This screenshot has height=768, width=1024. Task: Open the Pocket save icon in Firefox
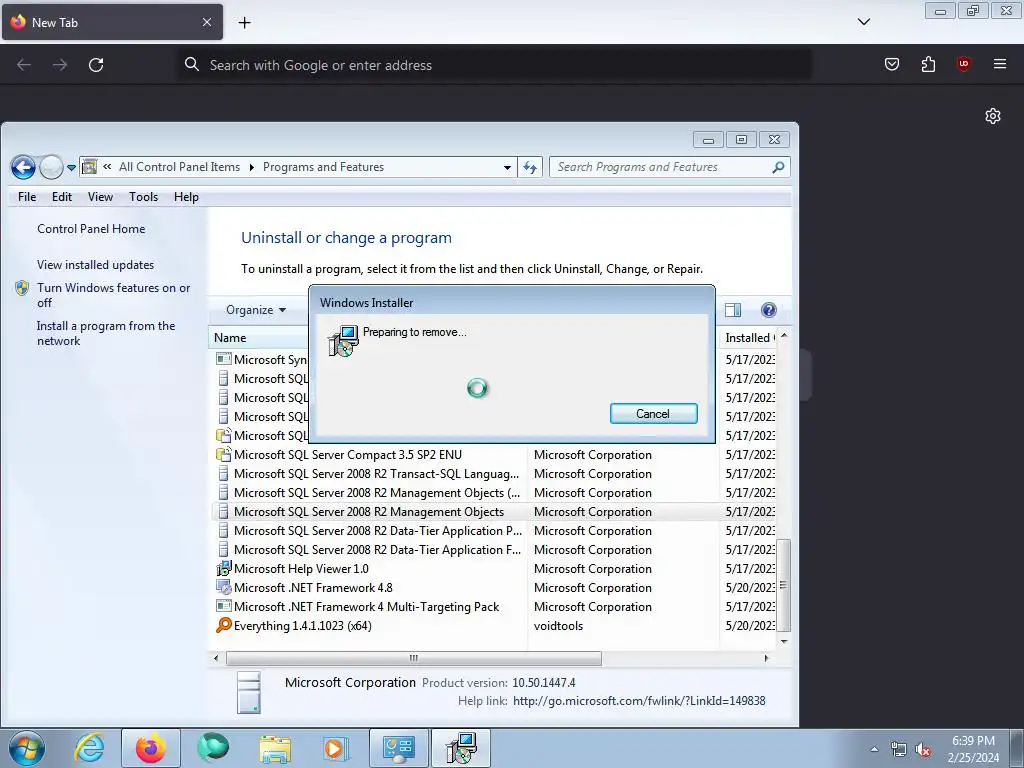tap(891, 64)
